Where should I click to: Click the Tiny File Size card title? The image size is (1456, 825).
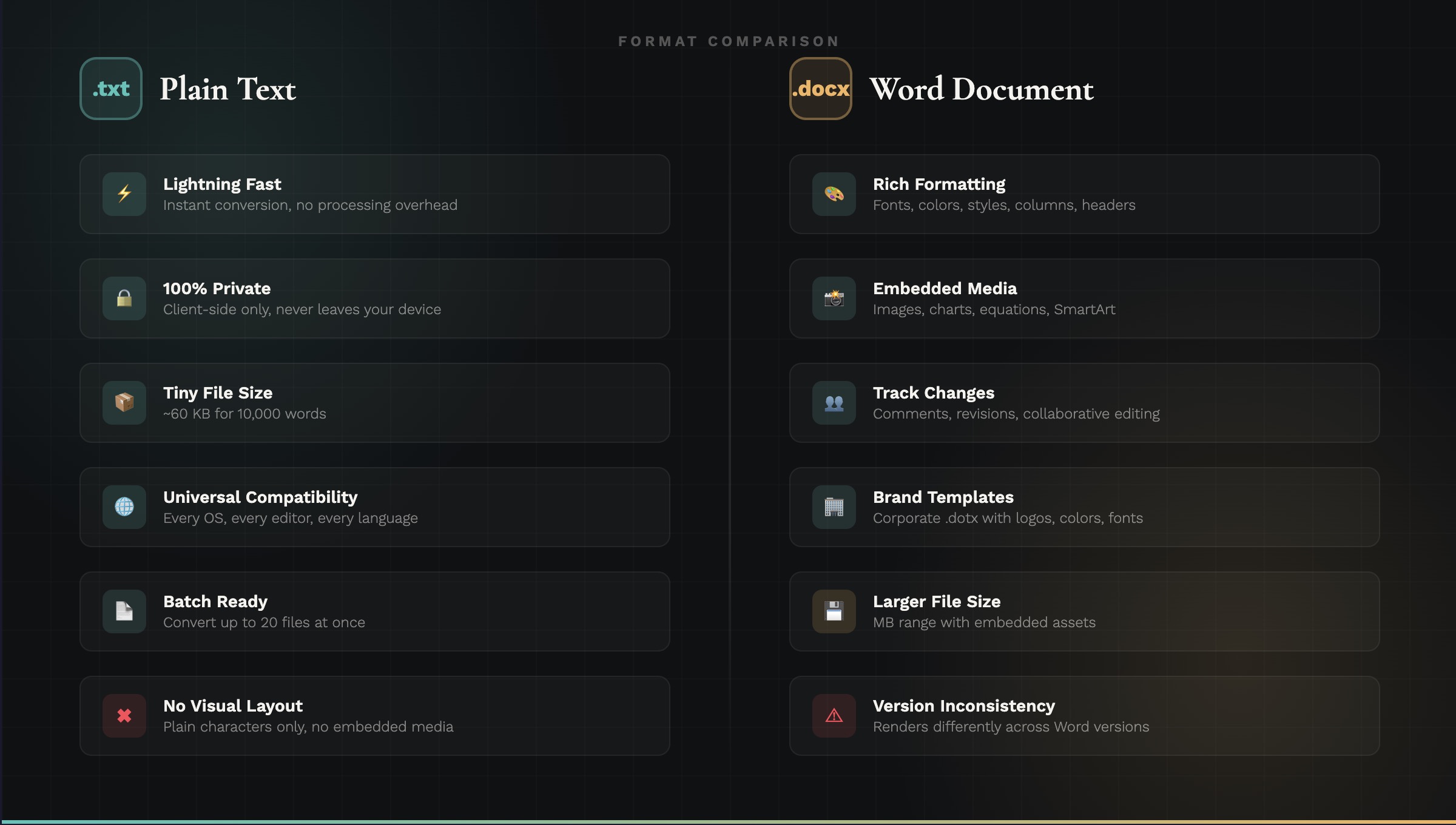(218, 393)
